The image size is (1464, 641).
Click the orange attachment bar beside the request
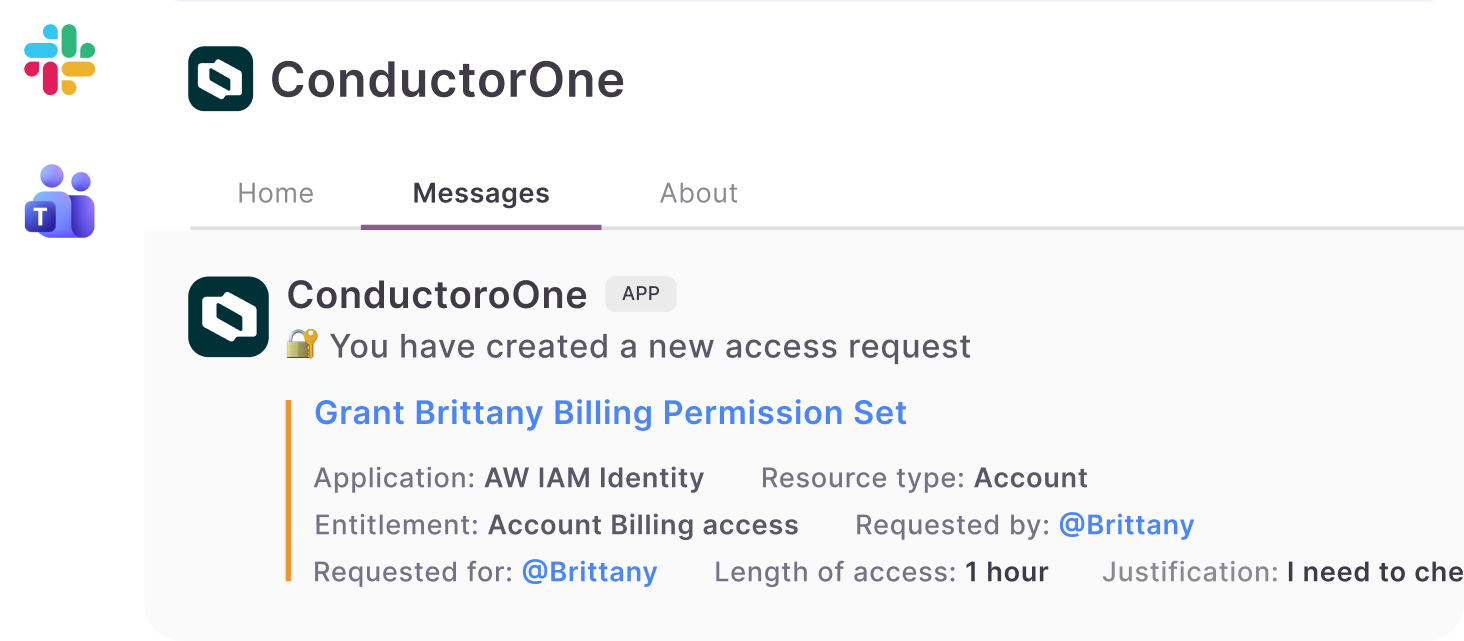pos(288,490)
